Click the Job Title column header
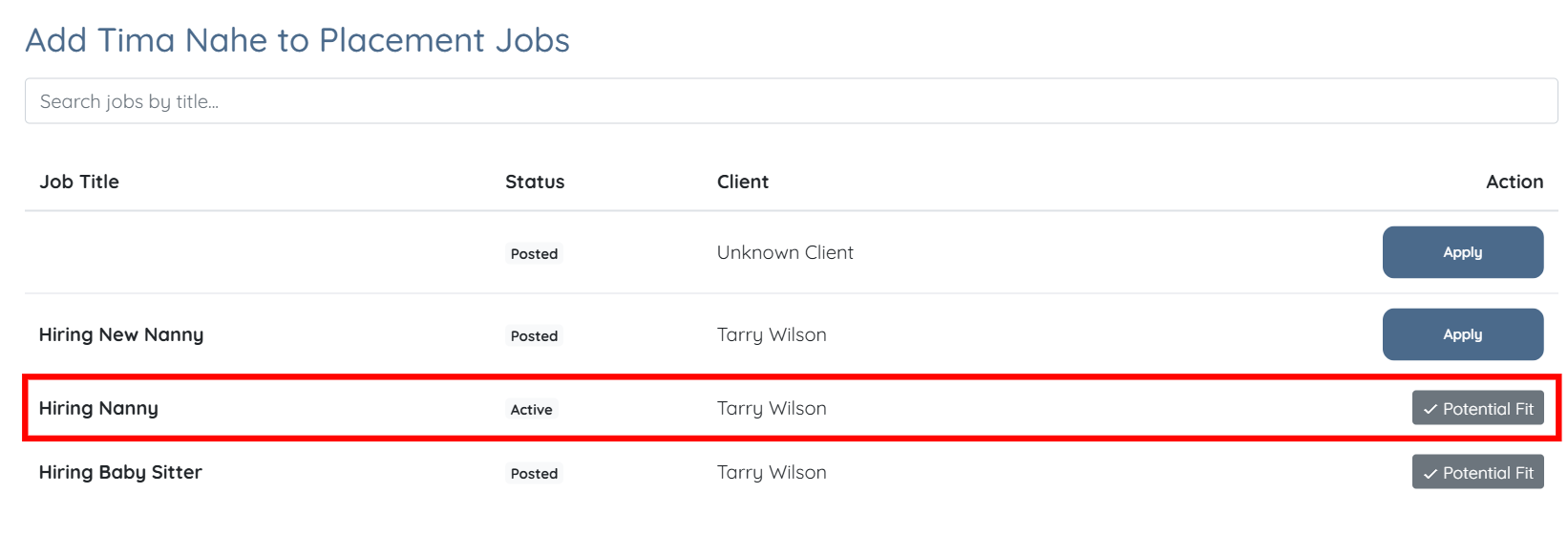The width and height of the screenshot is (1568, 536). tap(79, 182)
